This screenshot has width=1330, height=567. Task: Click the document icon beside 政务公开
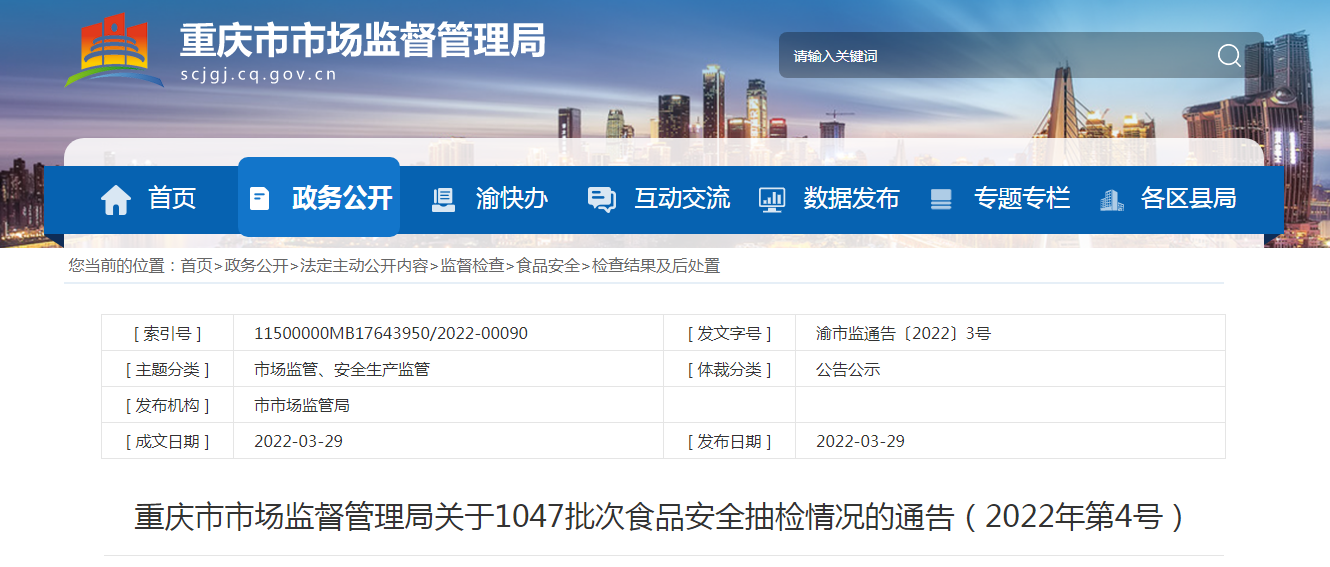[259, 198]
